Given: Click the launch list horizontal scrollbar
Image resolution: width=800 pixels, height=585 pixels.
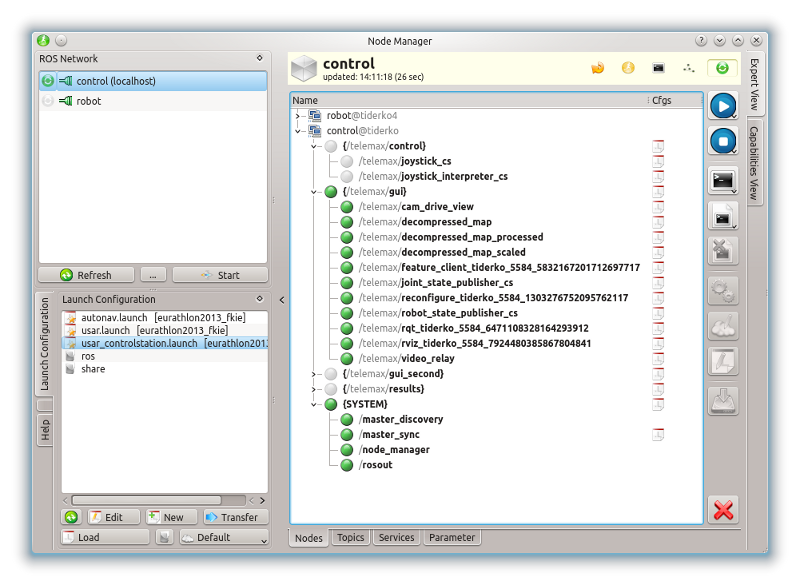Looking at the screenshot, I should point(150,500).
